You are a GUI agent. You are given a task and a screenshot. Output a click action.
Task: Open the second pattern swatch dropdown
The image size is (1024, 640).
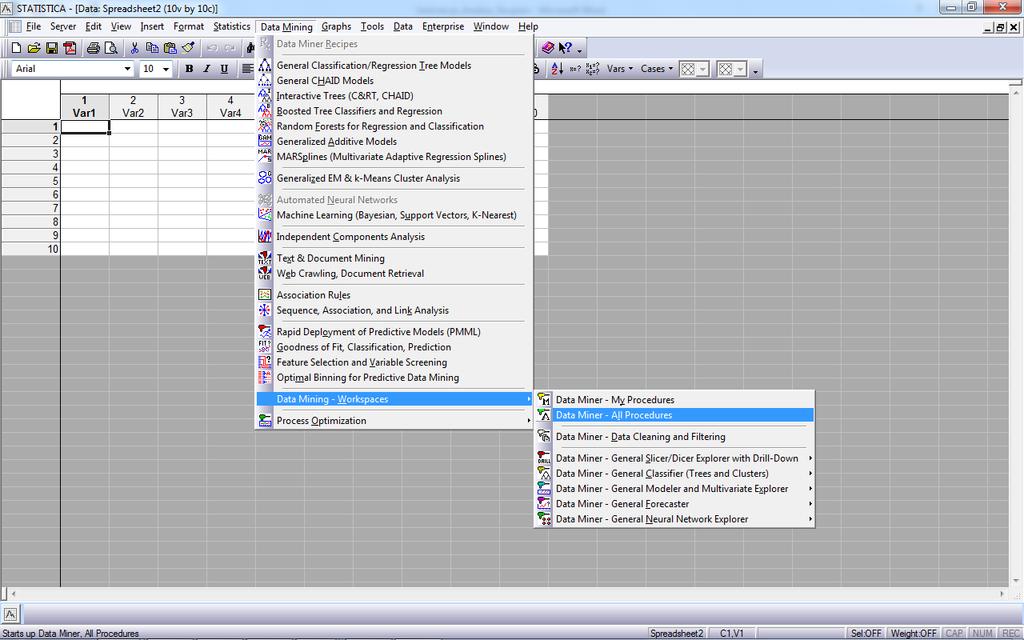coord(740,69)
